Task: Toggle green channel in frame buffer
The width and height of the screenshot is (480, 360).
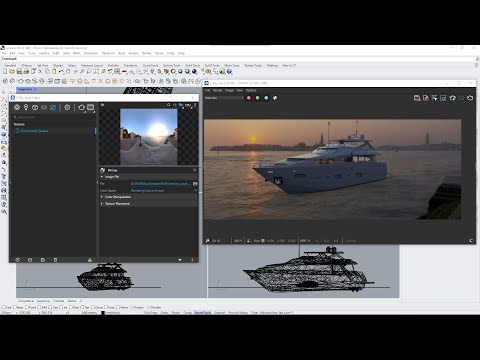Action: coord(257,98)
